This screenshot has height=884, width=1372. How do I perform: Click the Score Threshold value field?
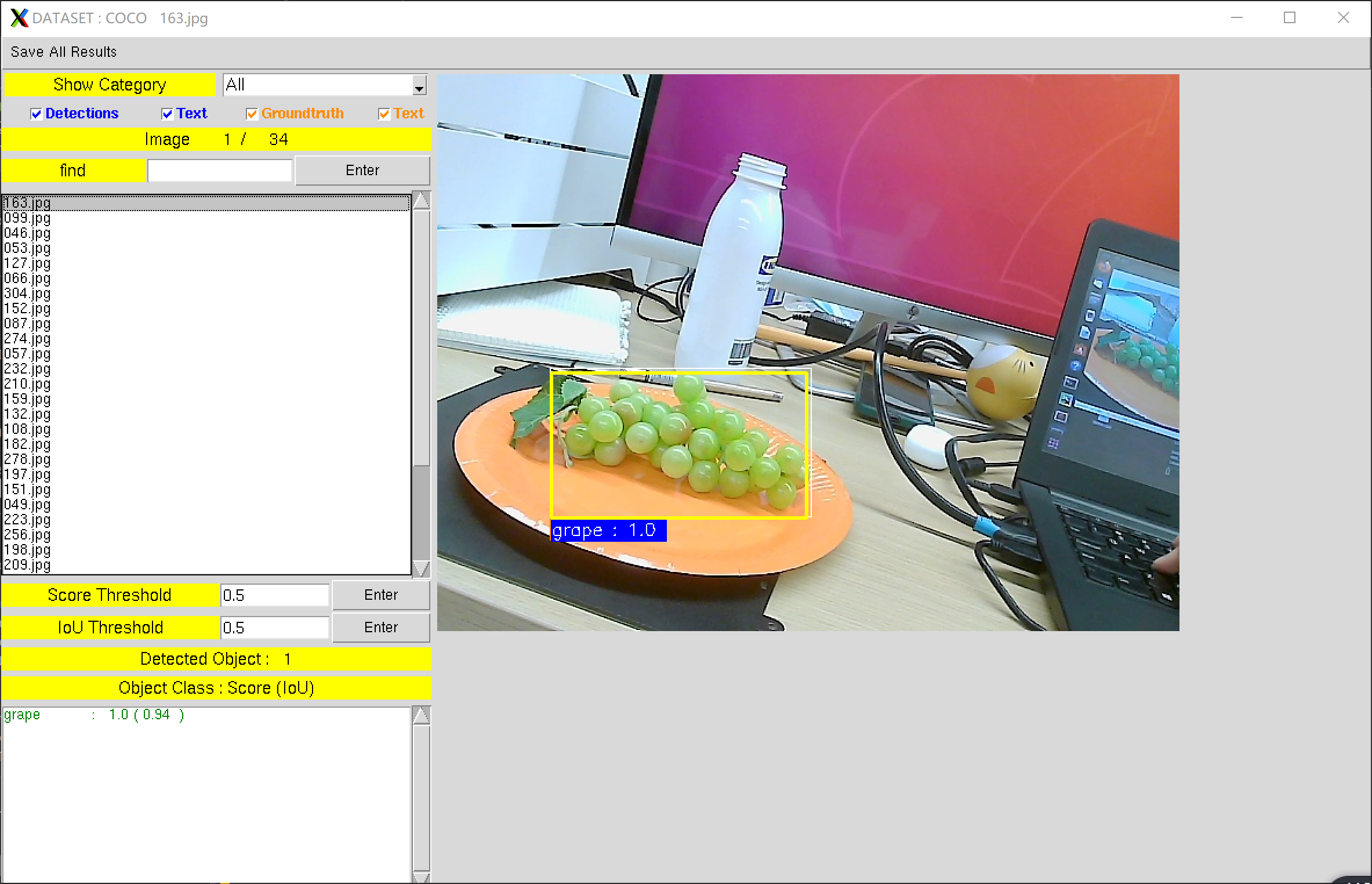275,595
